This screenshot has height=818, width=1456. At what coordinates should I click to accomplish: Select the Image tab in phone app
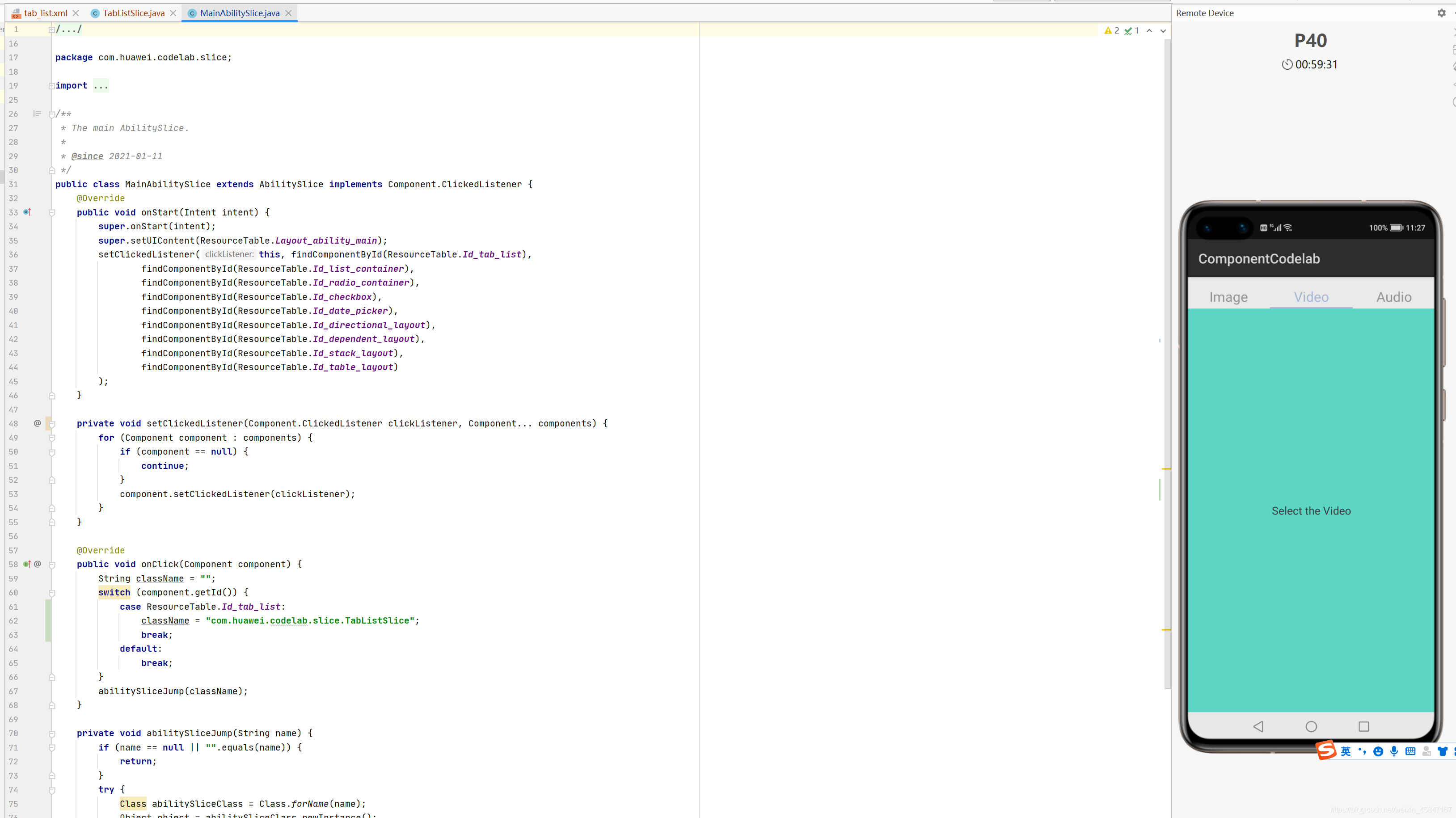[x=1228, y=297]
